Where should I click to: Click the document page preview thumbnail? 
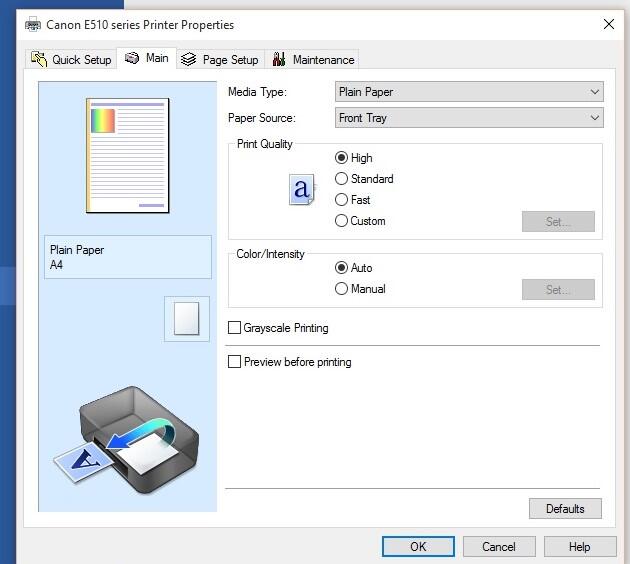coord(127,155)
